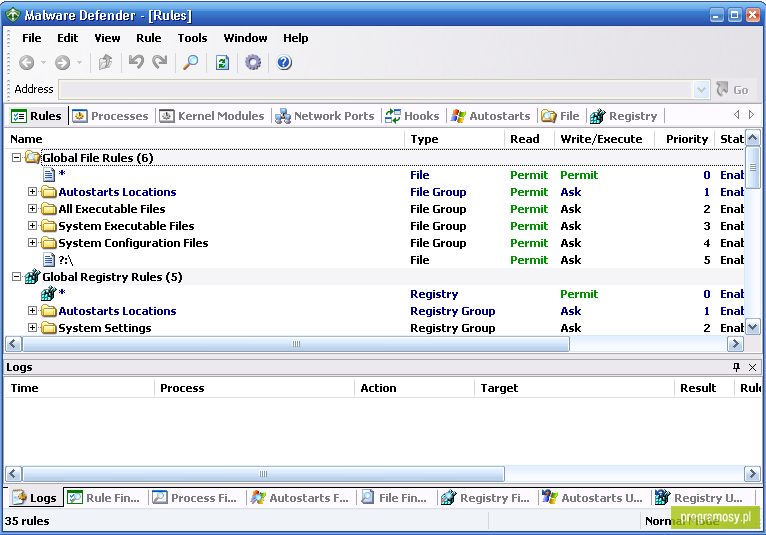The image size is (766, 535).
Task: Click the Back navigation arrow icon
Action: [x=27, y=63]
